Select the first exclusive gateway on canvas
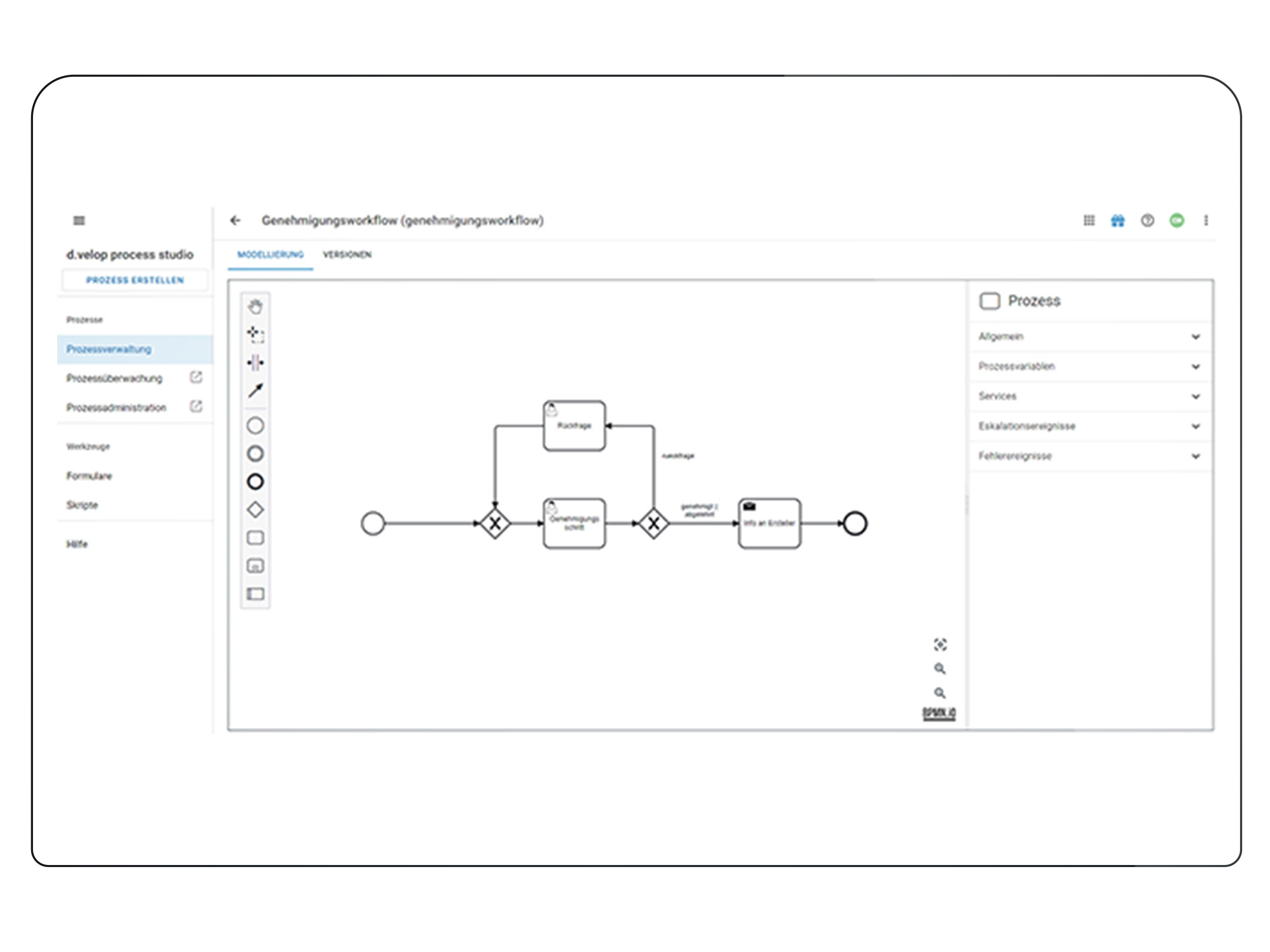This screenshot has height=952, width=1270. (x=495, y=524)
